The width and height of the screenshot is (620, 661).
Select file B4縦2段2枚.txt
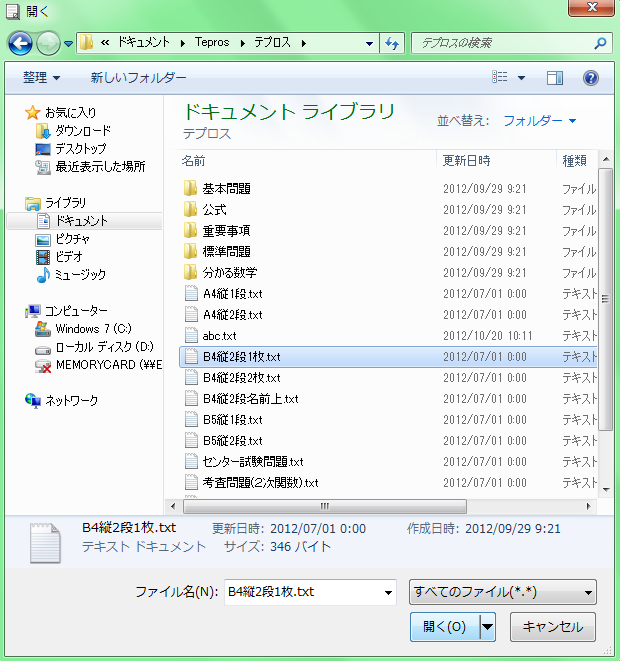(388, 378)
